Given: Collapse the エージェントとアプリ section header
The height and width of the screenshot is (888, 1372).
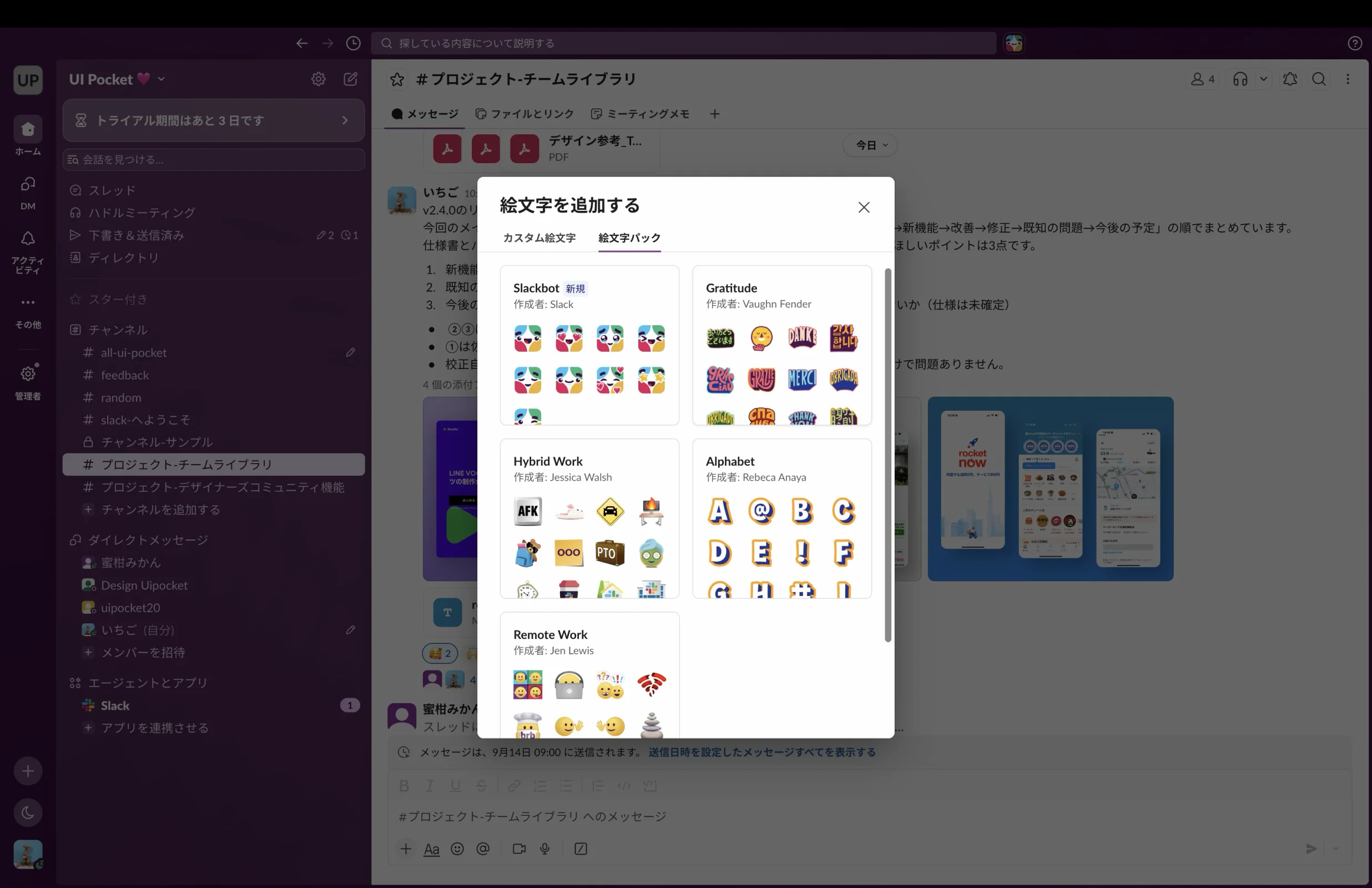Looking at the screenshot, I should [x=148, y=683].
